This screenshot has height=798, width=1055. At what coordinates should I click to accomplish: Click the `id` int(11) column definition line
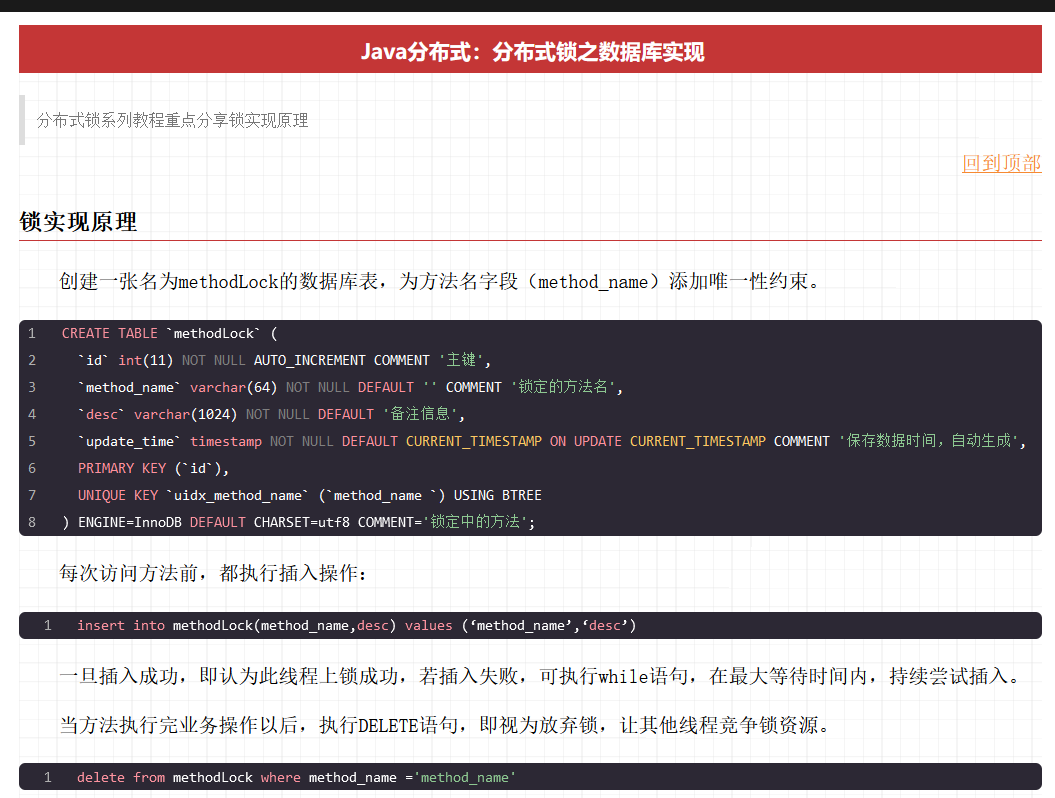pyautogui.click(x=284, y=361)
